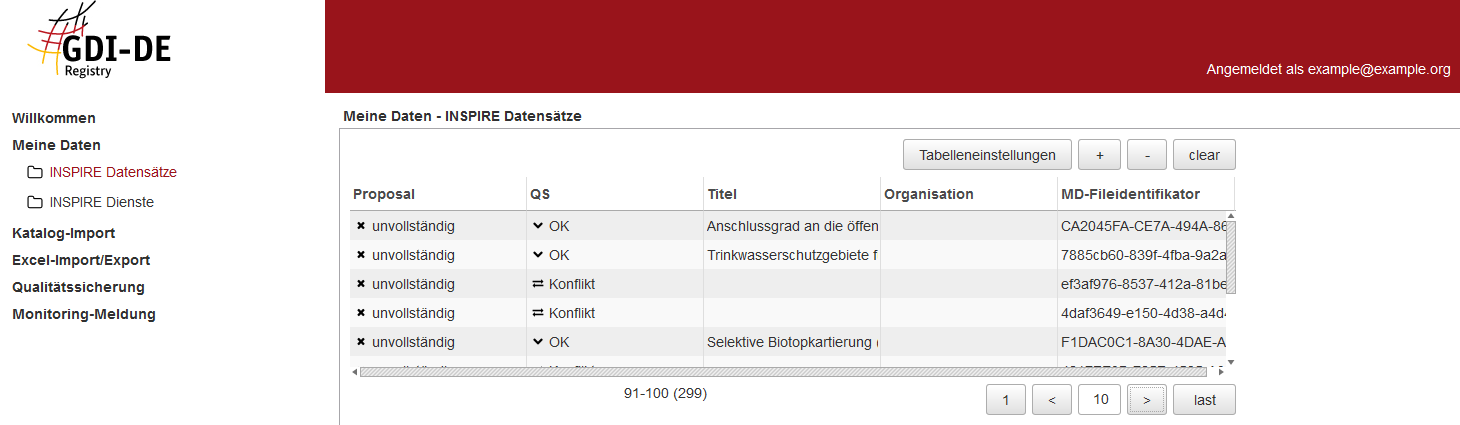1460x425 pixels.
Task: Open Katalog-Import in the sidebar
Action: click(x=63, y=233)
